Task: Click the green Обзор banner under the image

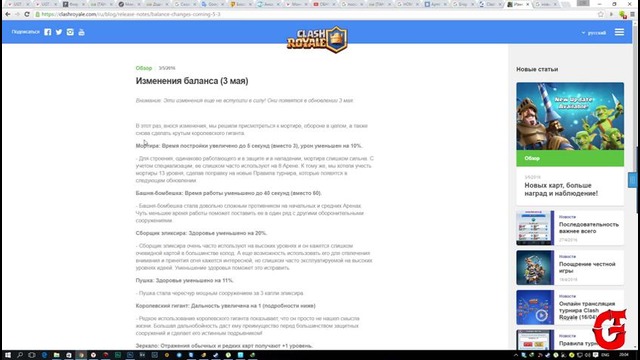Action: click(570, 158)
